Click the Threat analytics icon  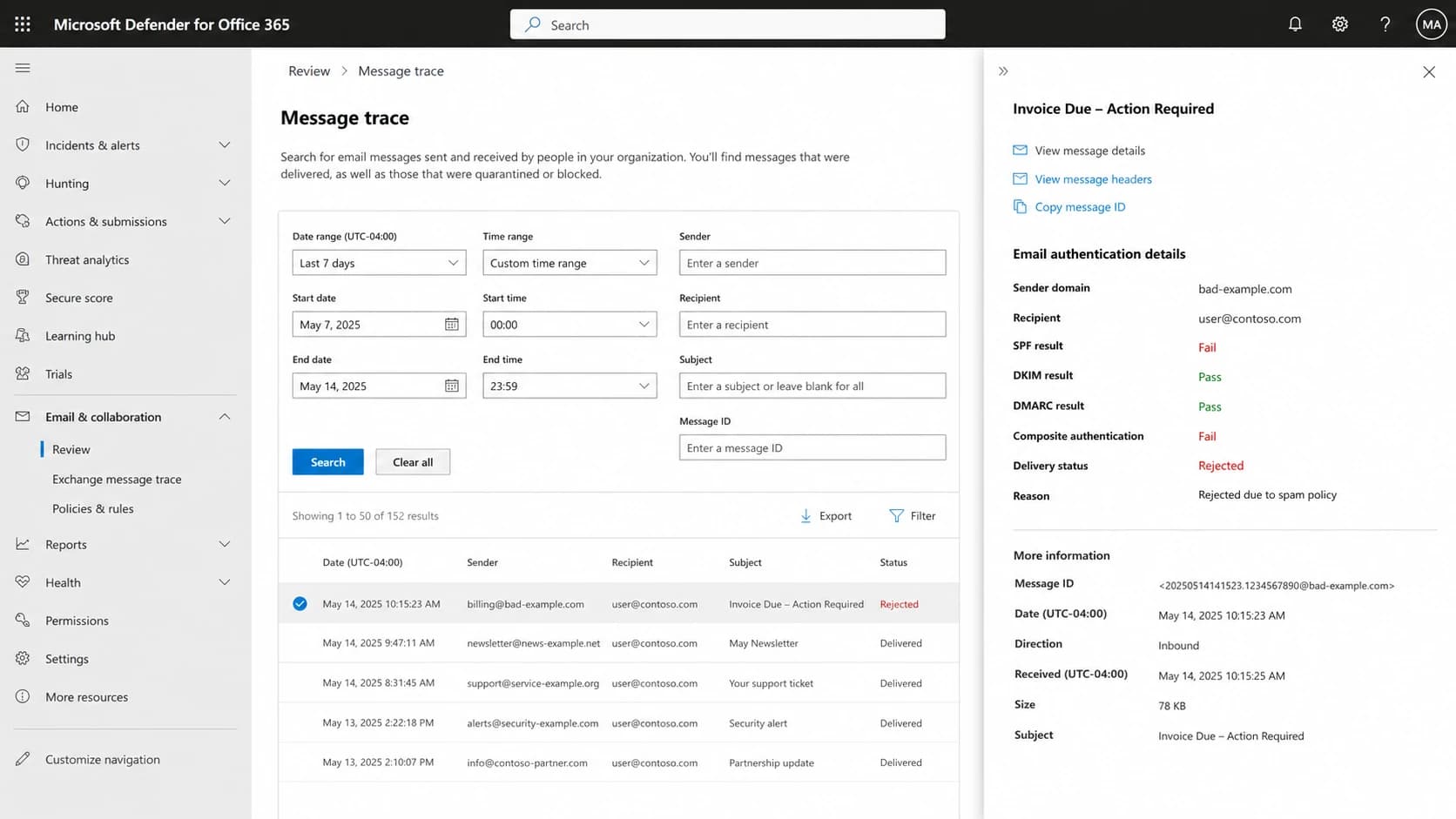tap(23, 259)
